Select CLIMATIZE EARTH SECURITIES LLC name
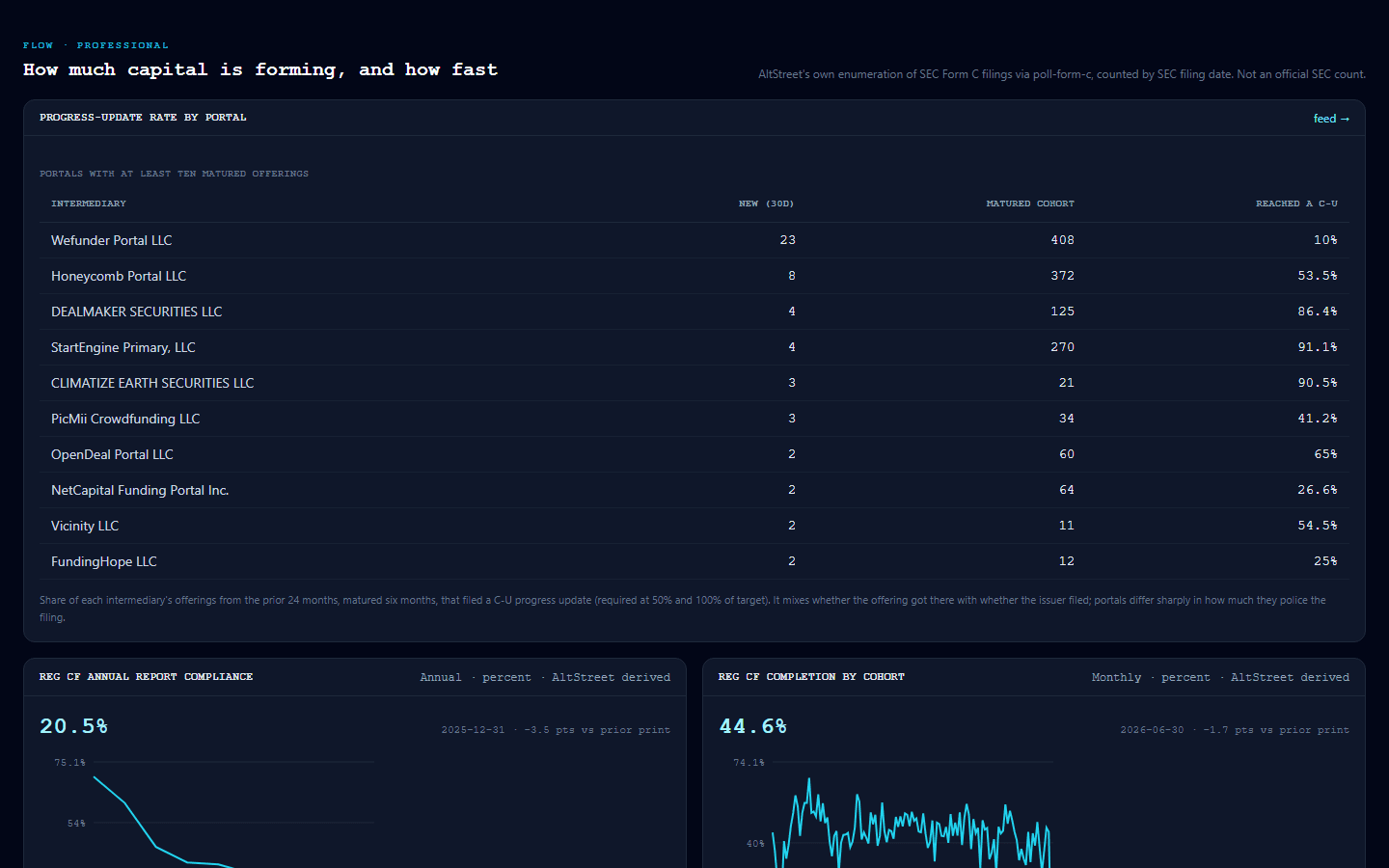Viewport: 1389px width, 868px height. [x=152, y=383]
